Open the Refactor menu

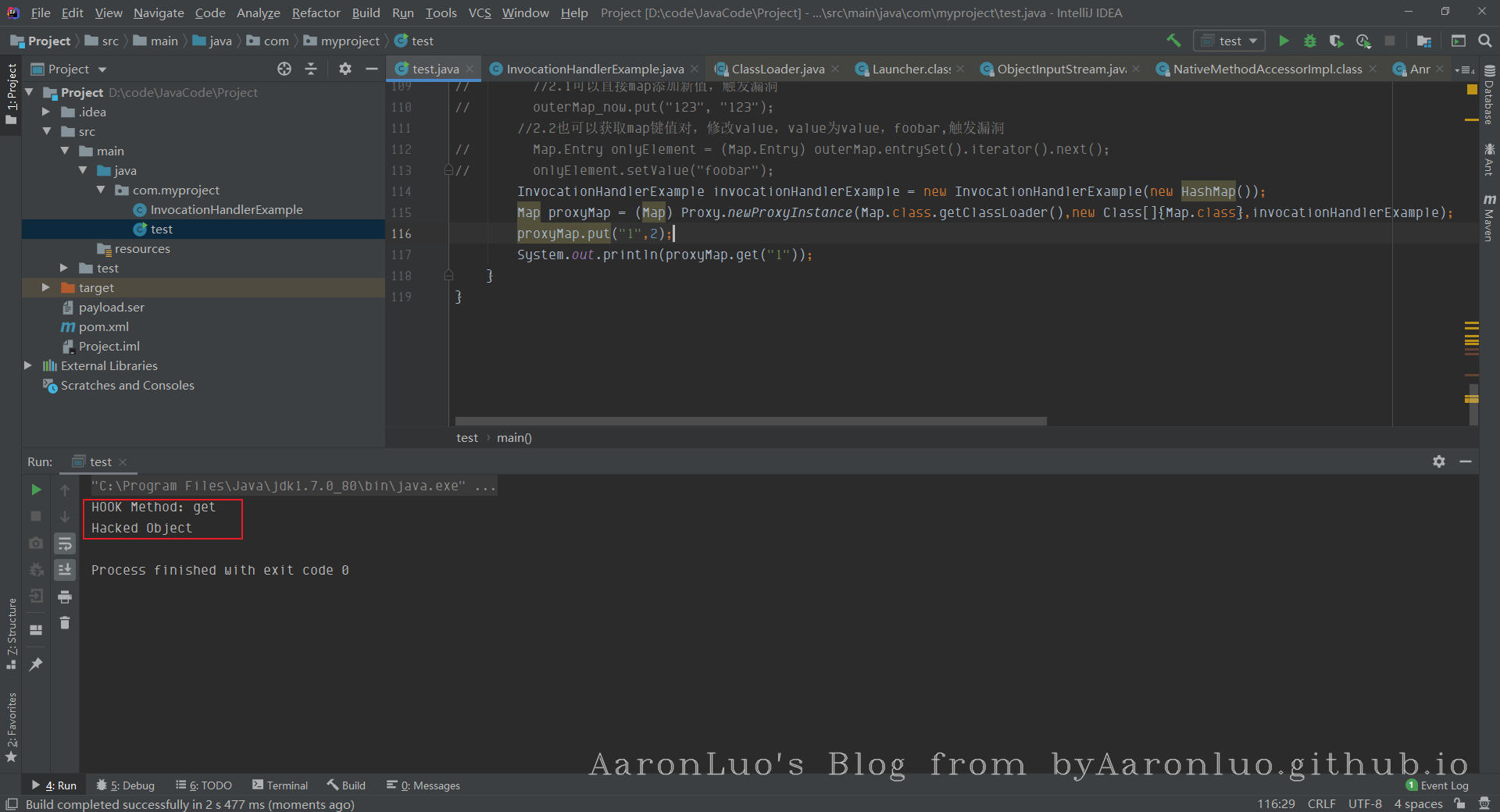(316, 12)
